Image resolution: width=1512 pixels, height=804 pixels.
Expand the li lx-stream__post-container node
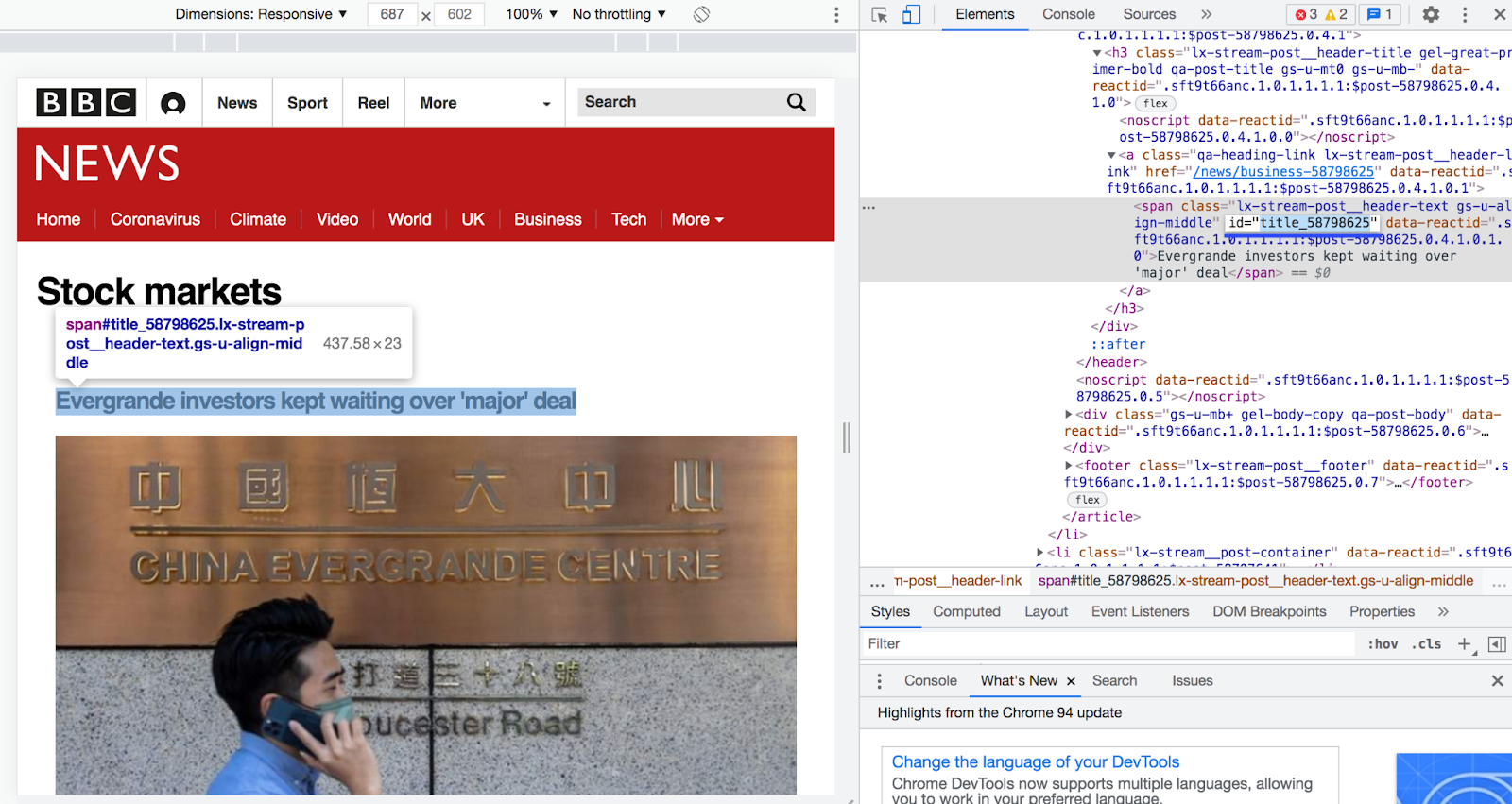(1039, 553)
